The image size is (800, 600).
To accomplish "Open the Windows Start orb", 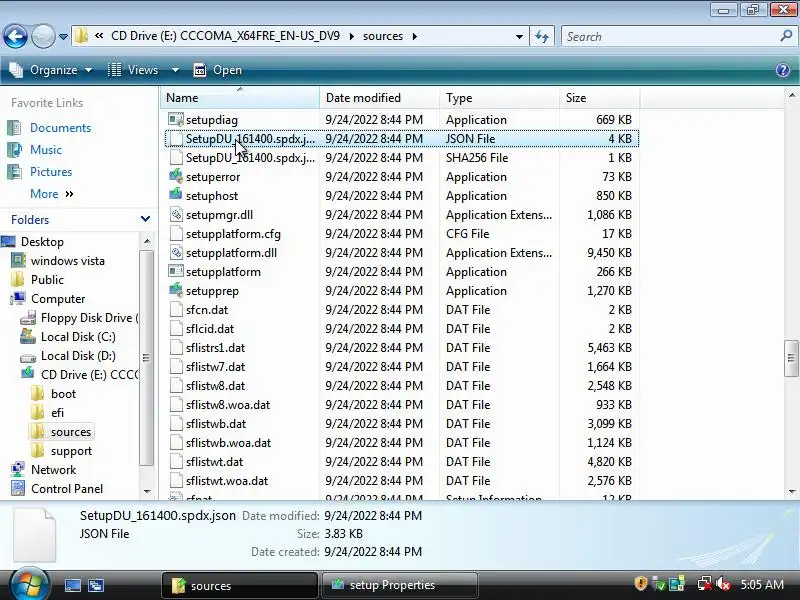I will click(28, 583).
